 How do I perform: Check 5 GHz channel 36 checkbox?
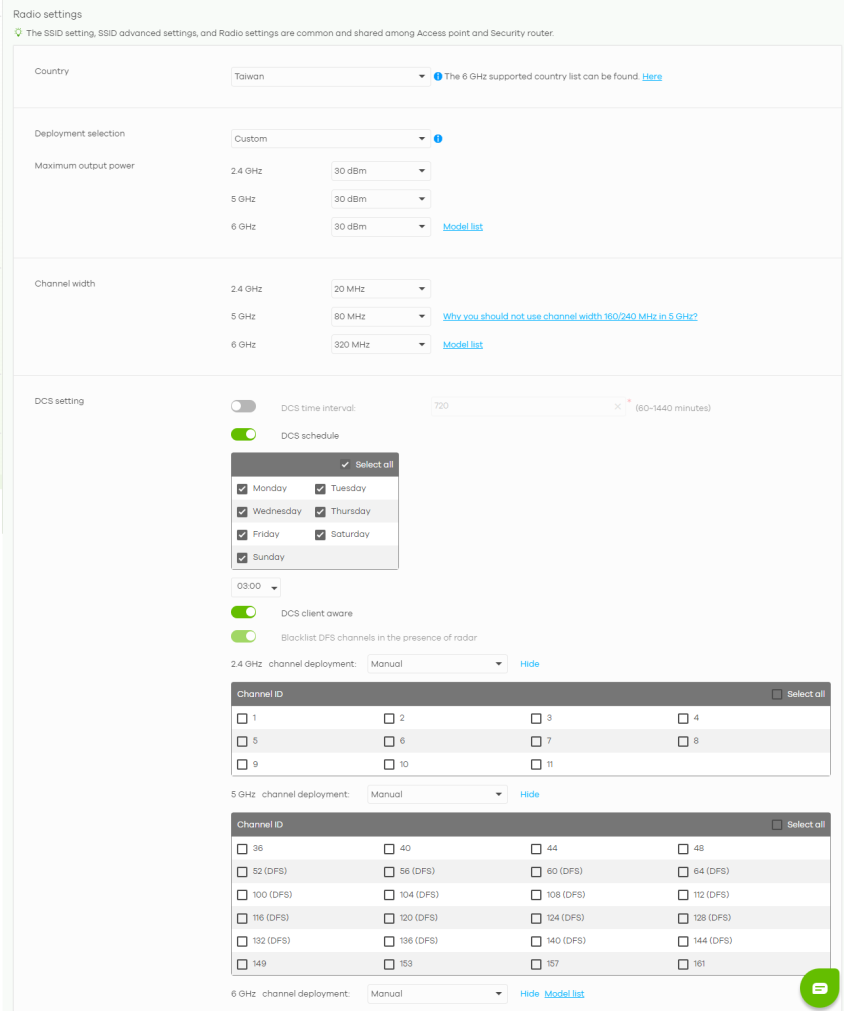[x=242, y=849]
